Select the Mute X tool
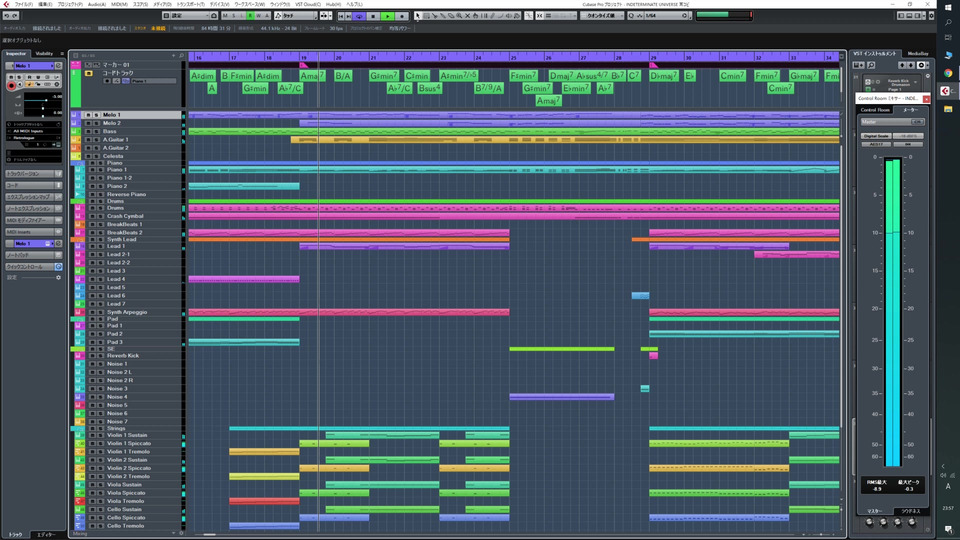The height and width of the screenshot is (540, 960). click(468, 16)
